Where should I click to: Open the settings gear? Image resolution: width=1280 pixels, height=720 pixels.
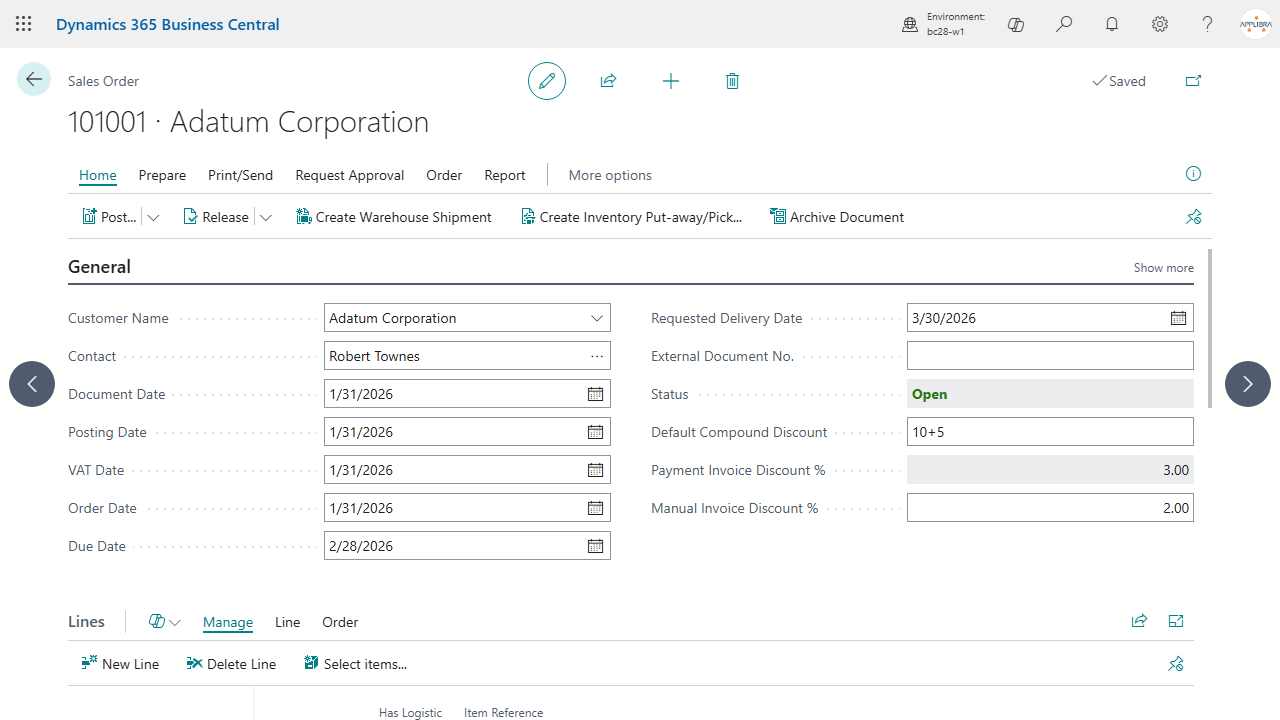1160,24
